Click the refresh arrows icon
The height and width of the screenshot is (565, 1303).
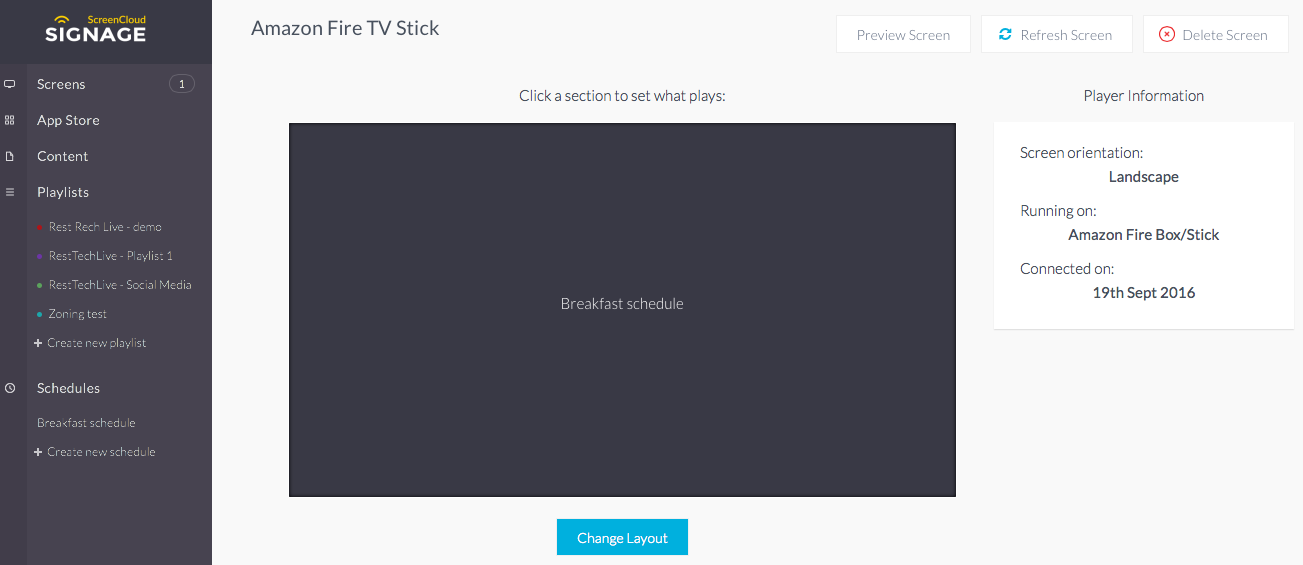click(x=1005, y=35)
